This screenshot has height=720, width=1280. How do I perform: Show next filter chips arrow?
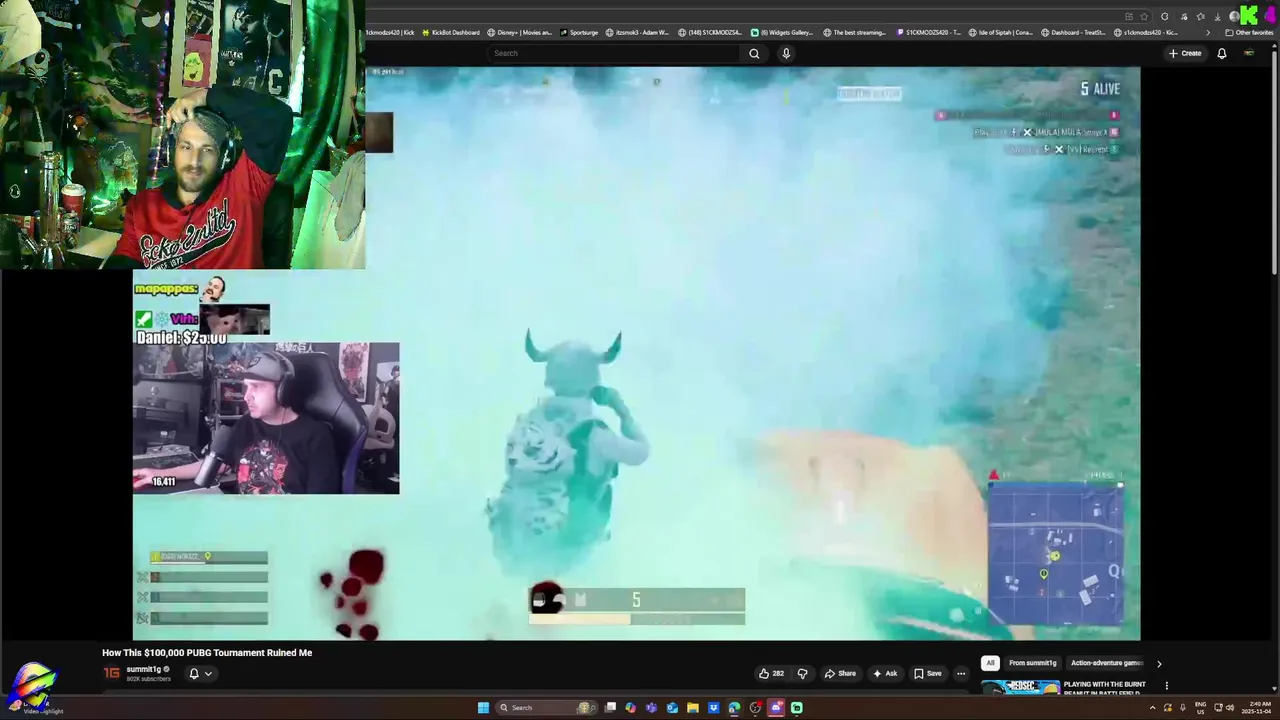tap(1159, 663)
